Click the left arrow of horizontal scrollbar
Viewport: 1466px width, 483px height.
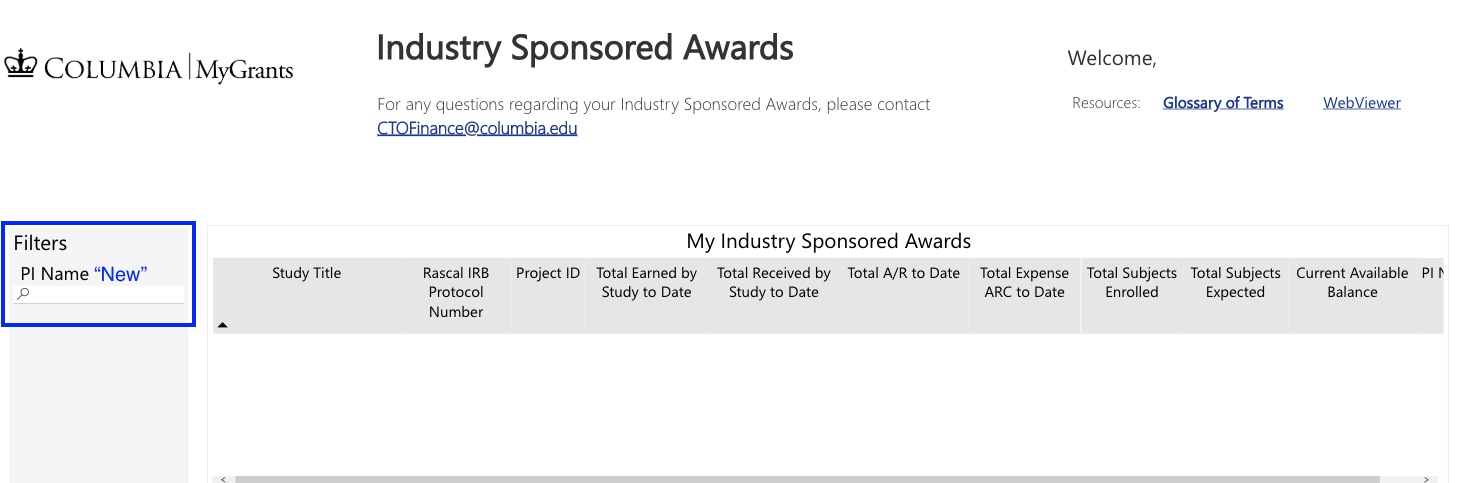pyautogui.click(x=222, y=479)
